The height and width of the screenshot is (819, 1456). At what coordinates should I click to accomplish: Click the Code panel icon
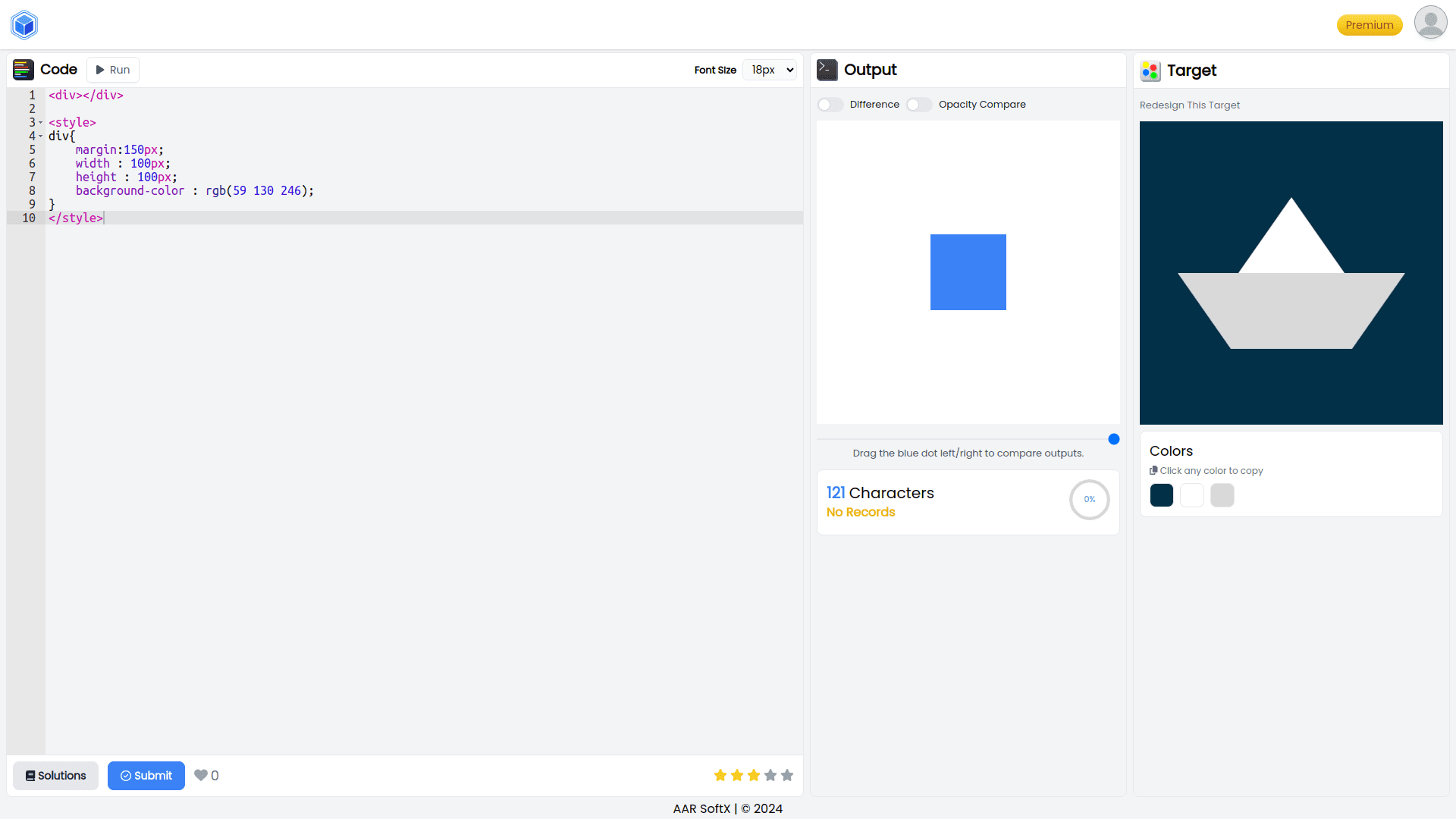coord(23,69)
